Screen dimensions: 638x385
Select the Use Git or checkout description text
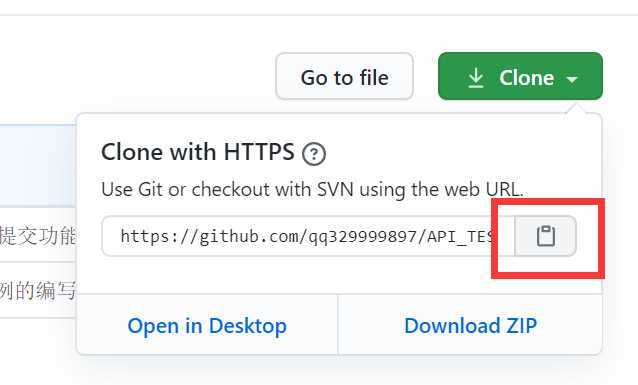(312, 189)
